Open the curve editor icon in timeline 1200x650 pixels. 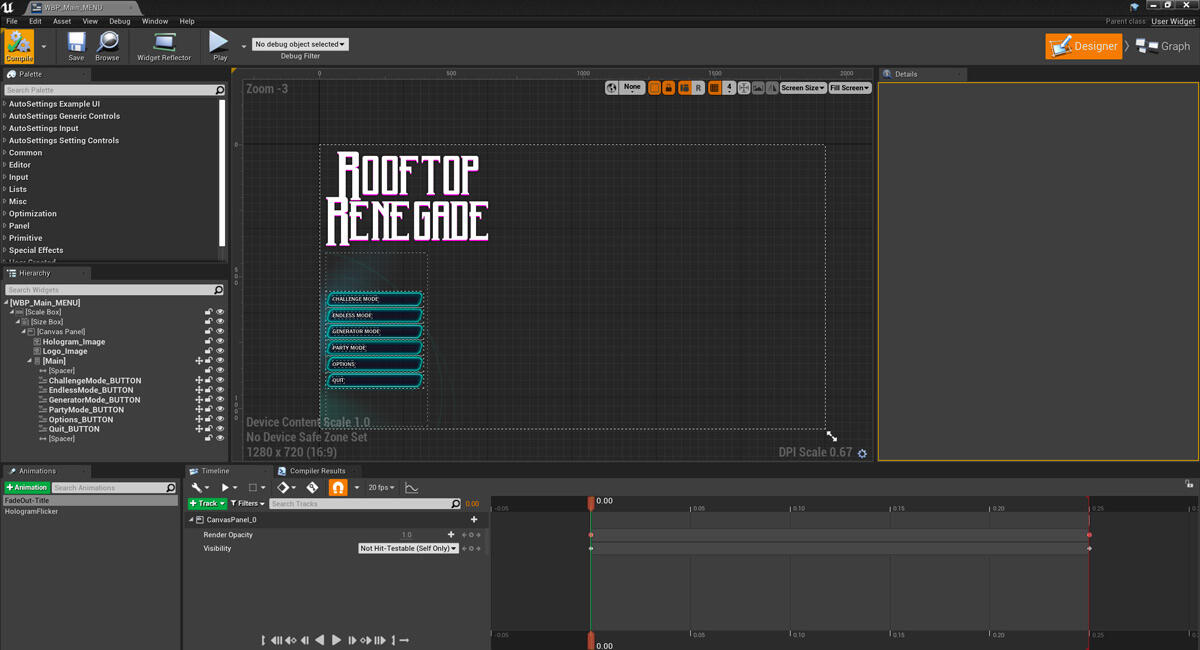(412, 488)
